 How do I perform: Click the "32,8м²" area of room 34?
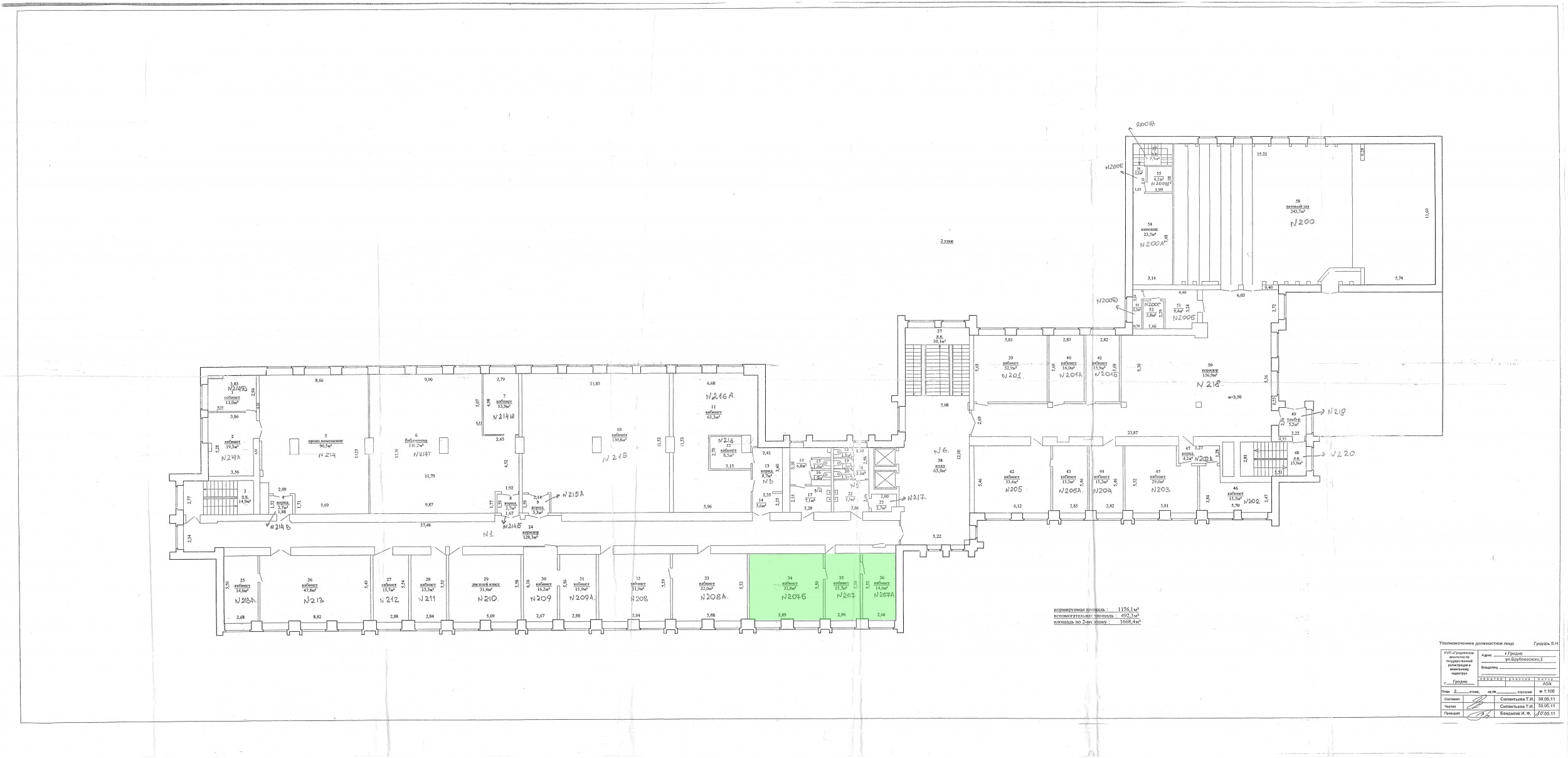tap(790, 588)
